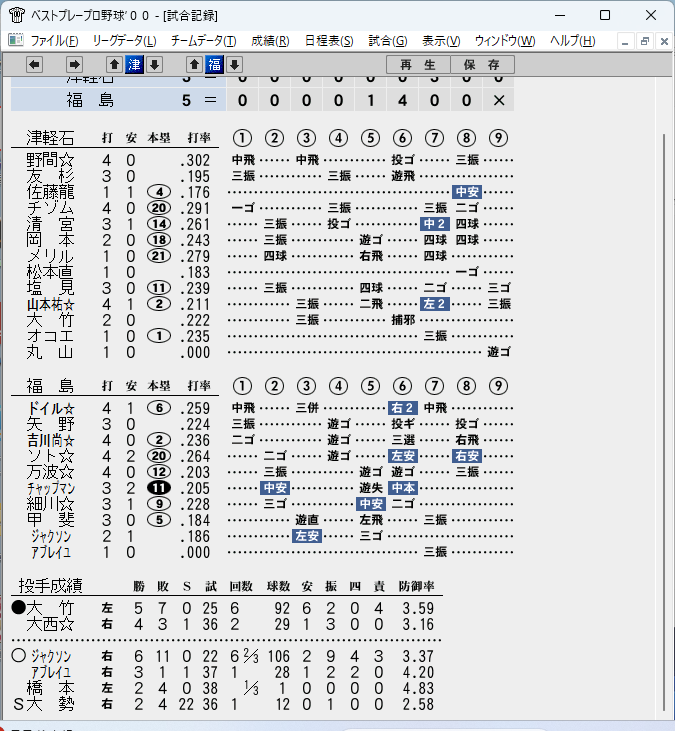
Task: Click チャップマン's black circled 11 home run mark
Action: coord(159,488)
